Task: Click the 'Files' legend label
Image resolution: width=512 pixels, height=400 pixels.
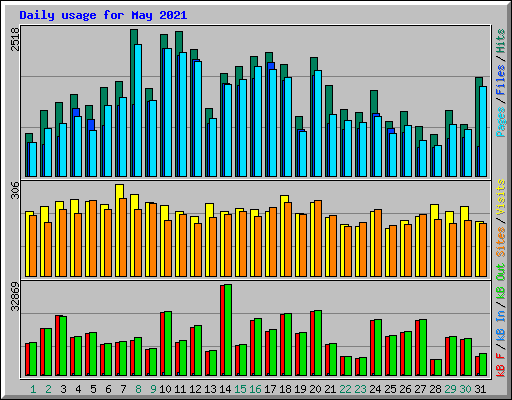Action: pyautogui.click(x=501, y=80)
